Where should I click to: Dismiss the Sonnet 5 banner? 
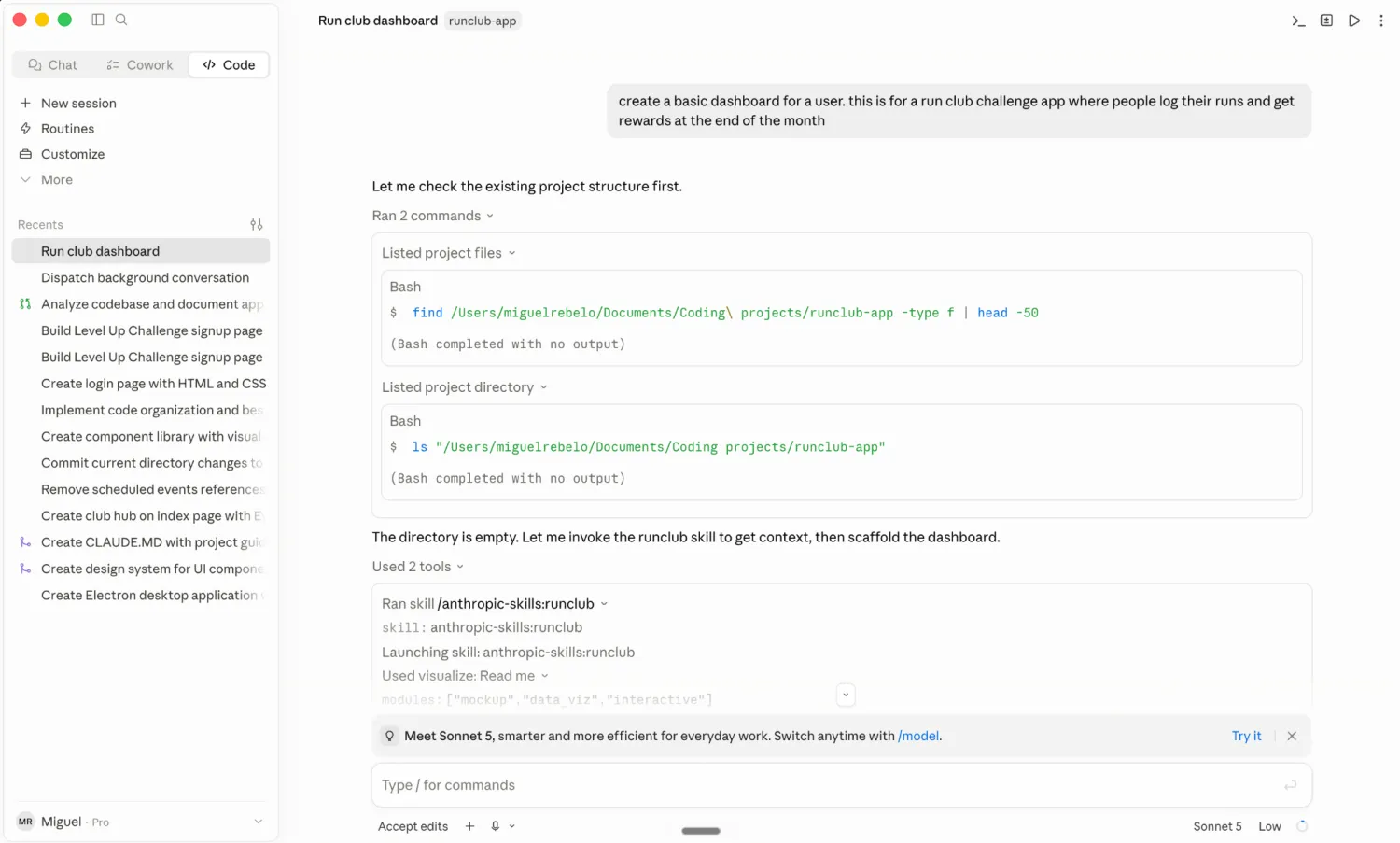[1292, 737]
